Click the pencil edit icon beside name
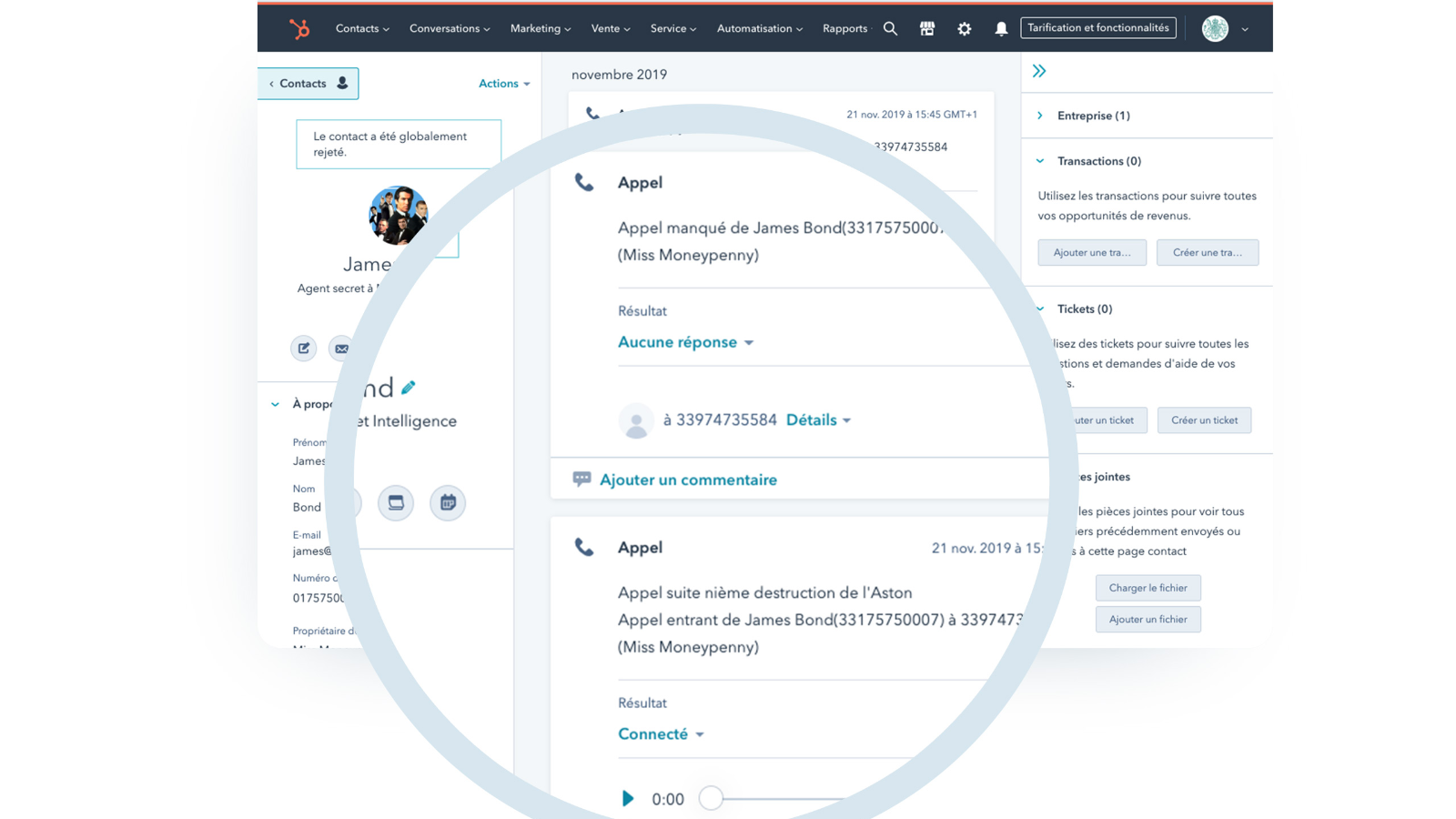1456x819 pixels. (x=409, y=388)
